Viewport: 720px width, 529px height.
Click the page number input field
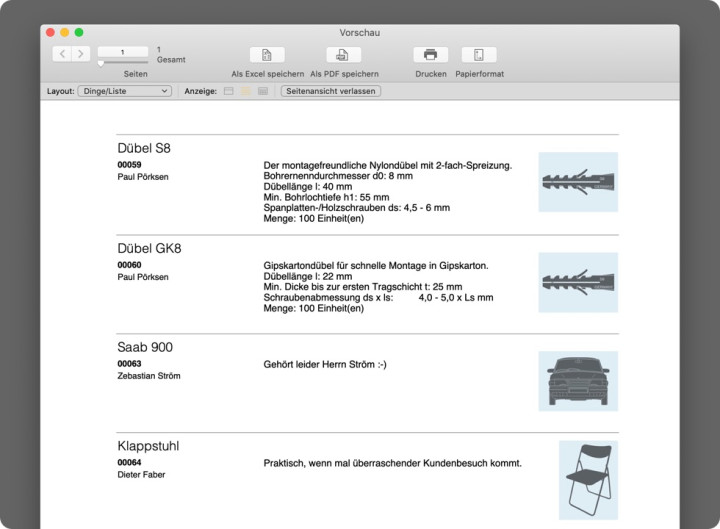tap(124, 51)
